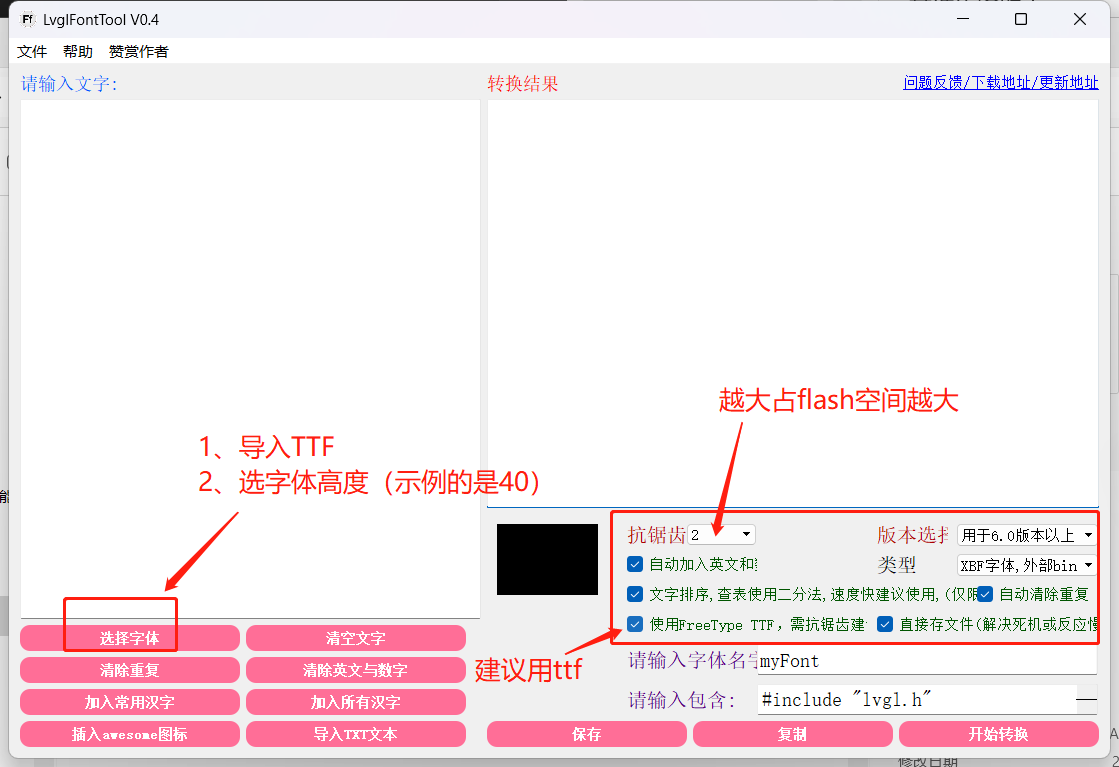Click the 导入TXT文本 button
1119x767 pixels.
tap(355, 734)
